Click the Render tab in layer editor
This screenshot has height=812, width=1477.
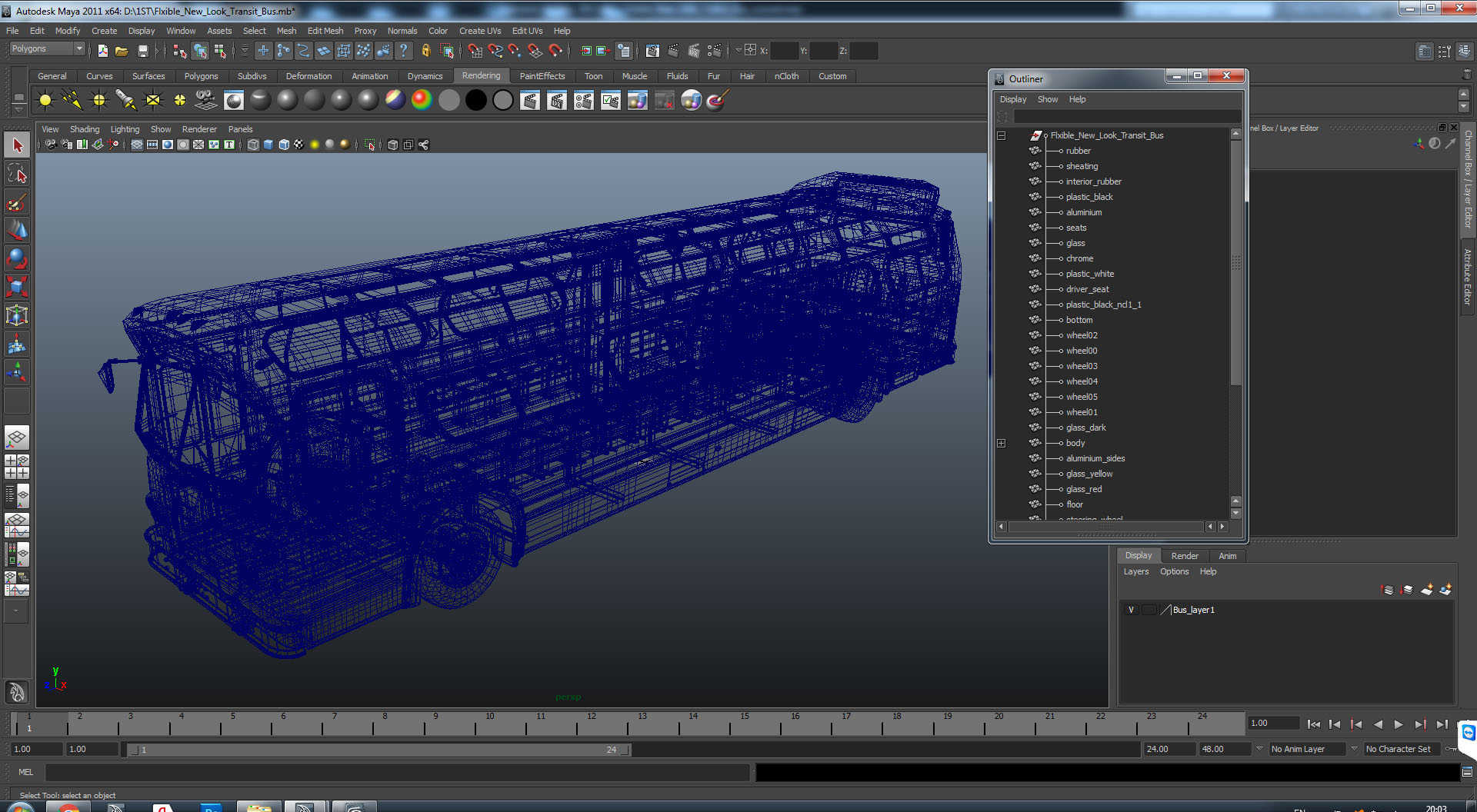(1185, 556)
